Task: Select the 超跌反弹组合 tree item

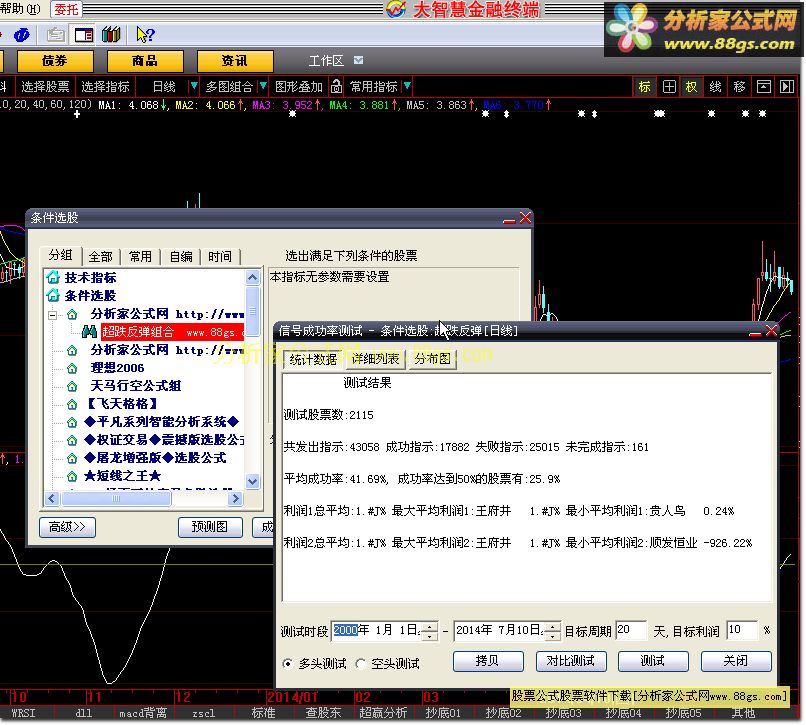Action: point(172,332)
